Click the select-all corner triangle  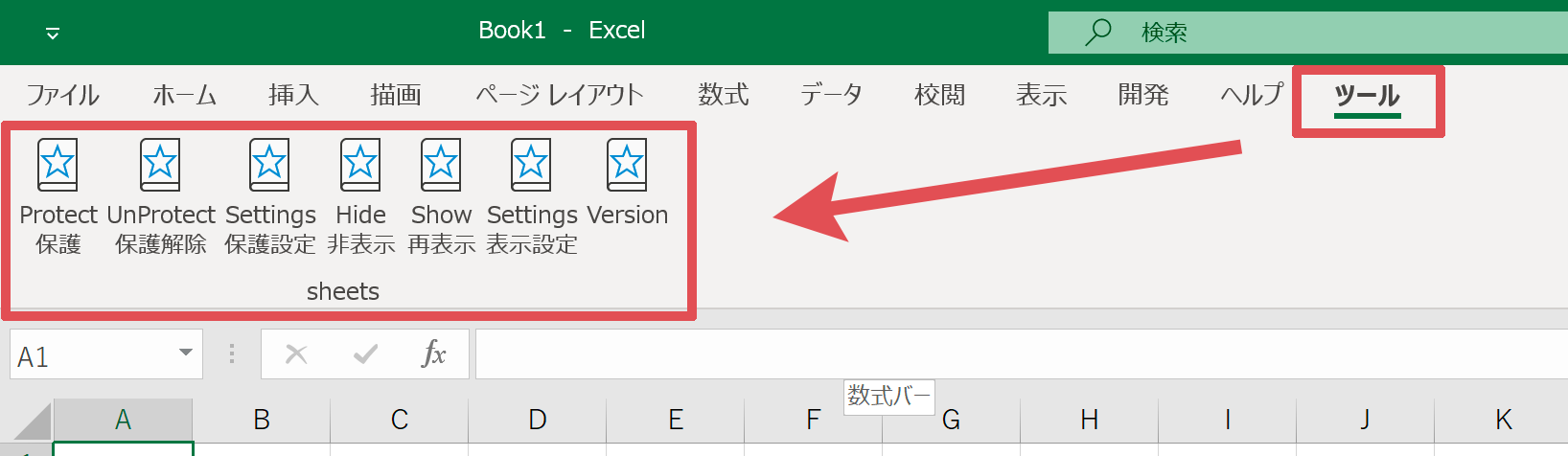(x=32, y=422)
